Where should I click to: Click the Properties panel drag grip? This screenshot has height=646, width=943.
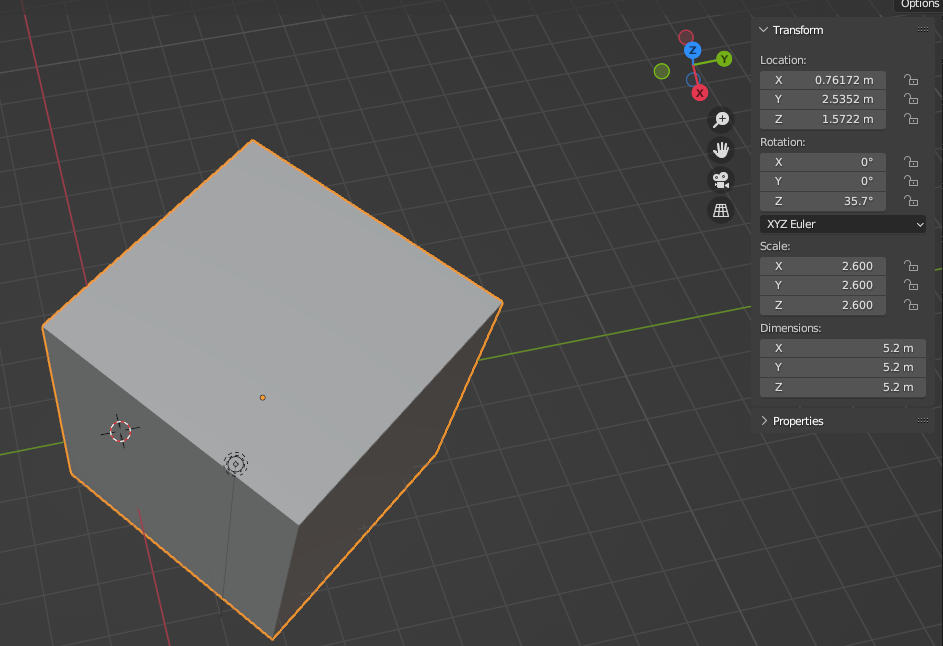[x=923, y=420]
